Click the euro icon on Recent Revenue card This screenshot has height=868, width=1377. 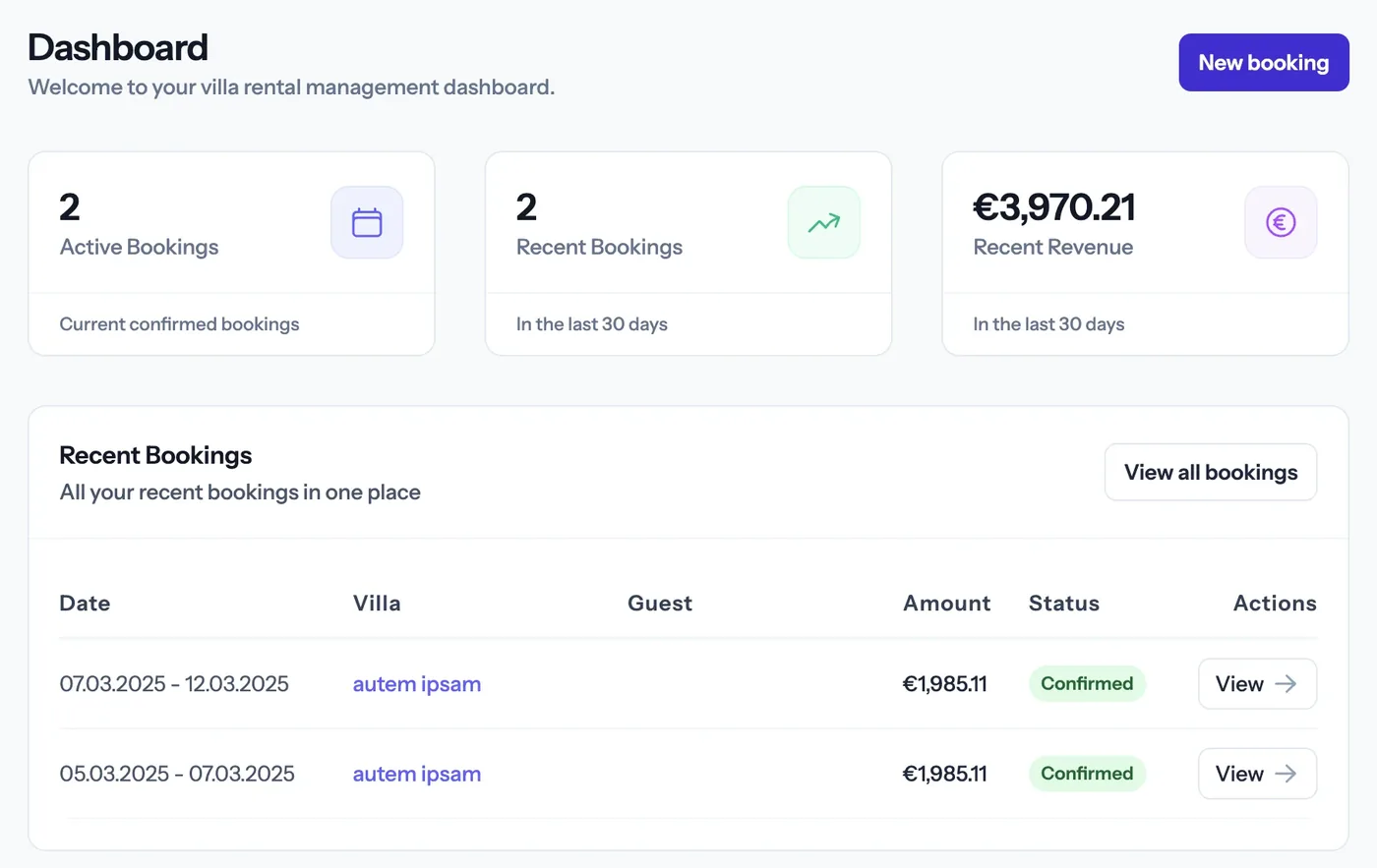coord(1281,222)
